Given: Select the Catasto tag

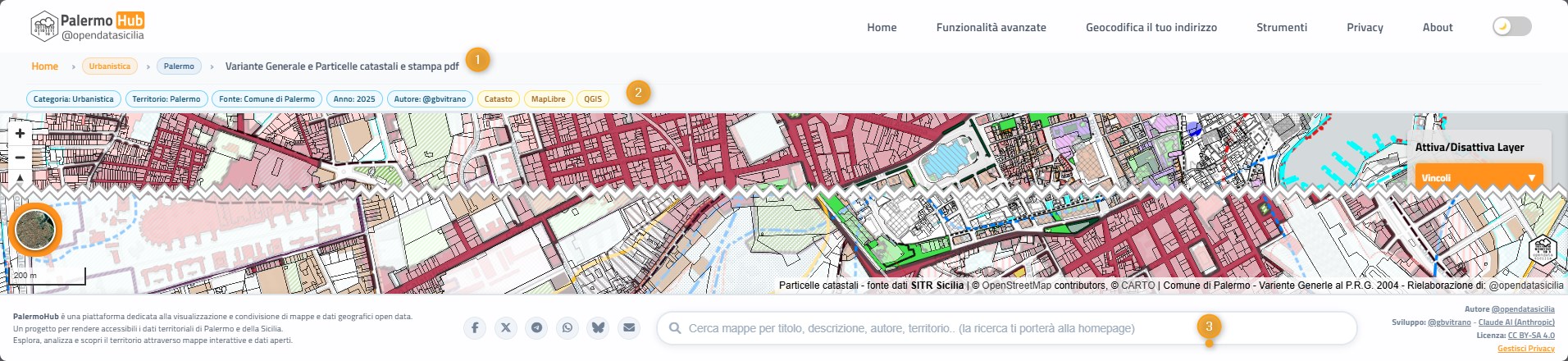Looking at the screenshot, I should coord(498,99).
